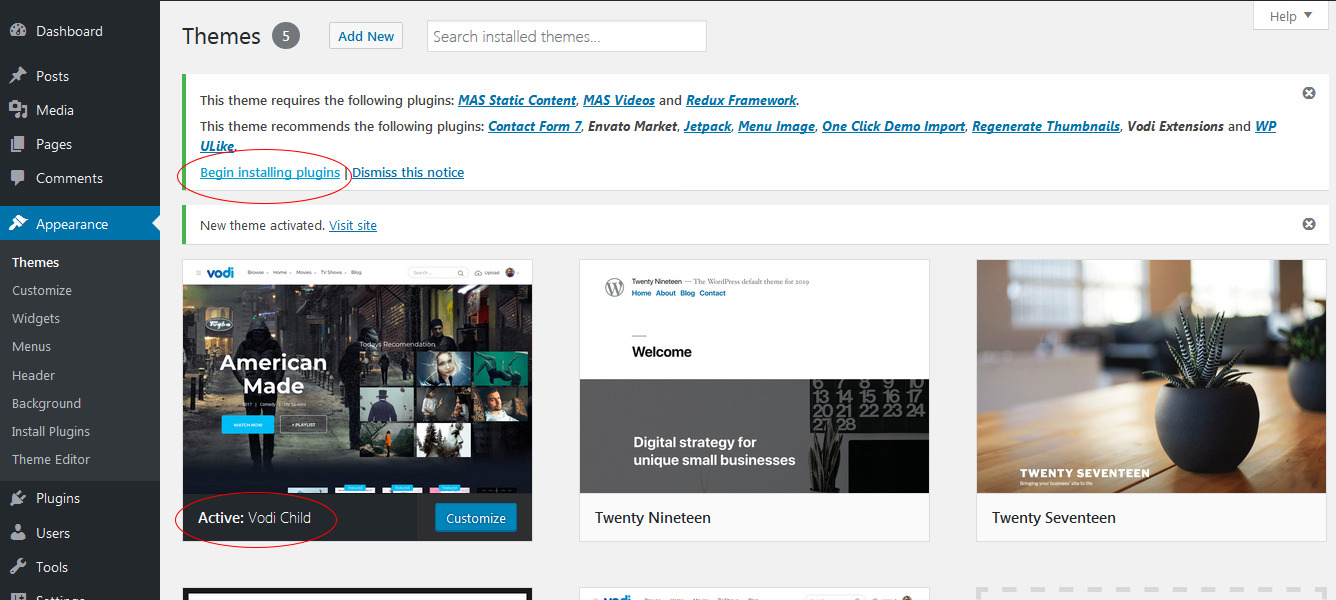The image size is (1336, 600).
Task: Select the Twenty Seventeen theme thumbnail
Action: click(1151, 376)
